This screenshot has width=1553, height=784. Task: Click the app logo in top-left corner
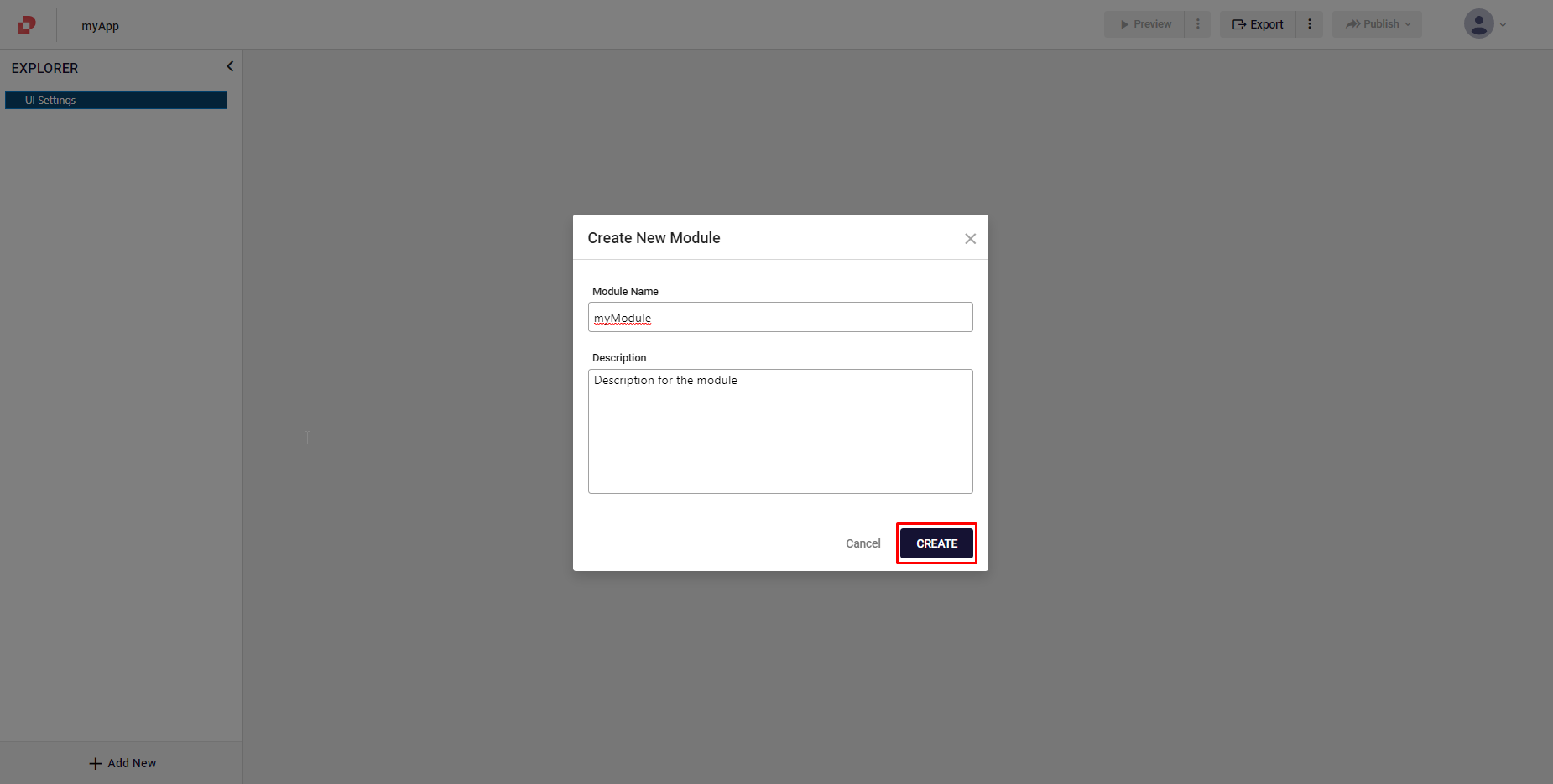27,25
